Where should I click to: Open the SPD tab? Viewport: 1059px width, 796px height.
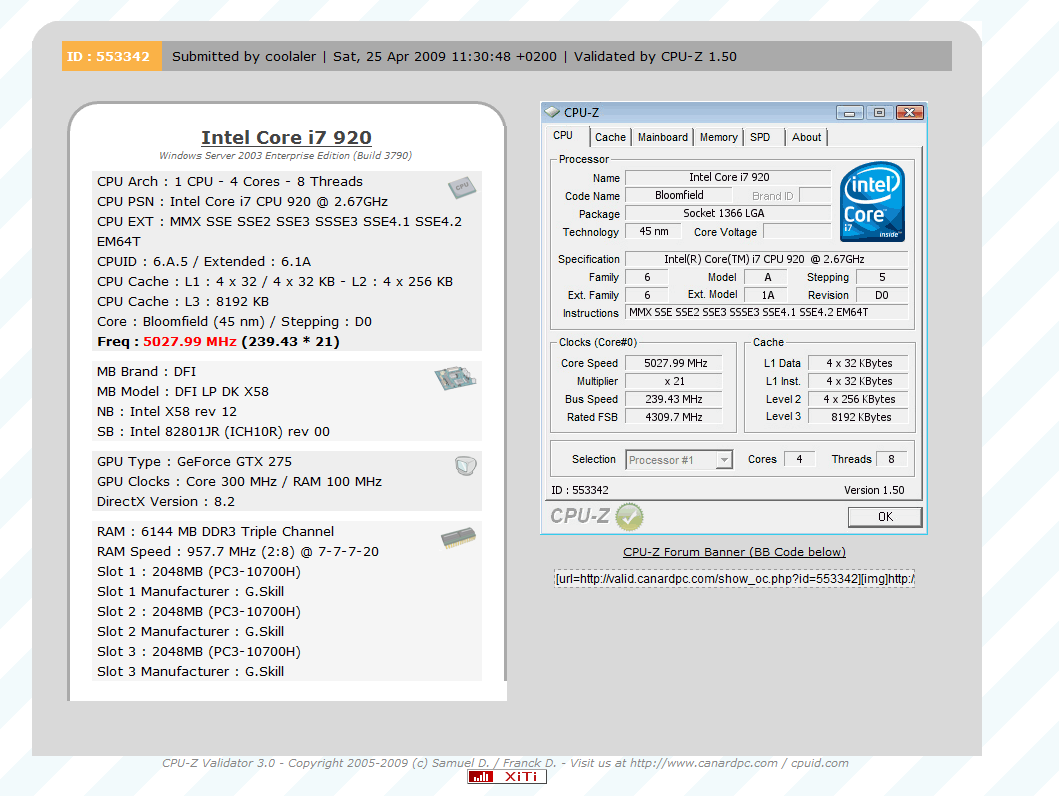760,137
